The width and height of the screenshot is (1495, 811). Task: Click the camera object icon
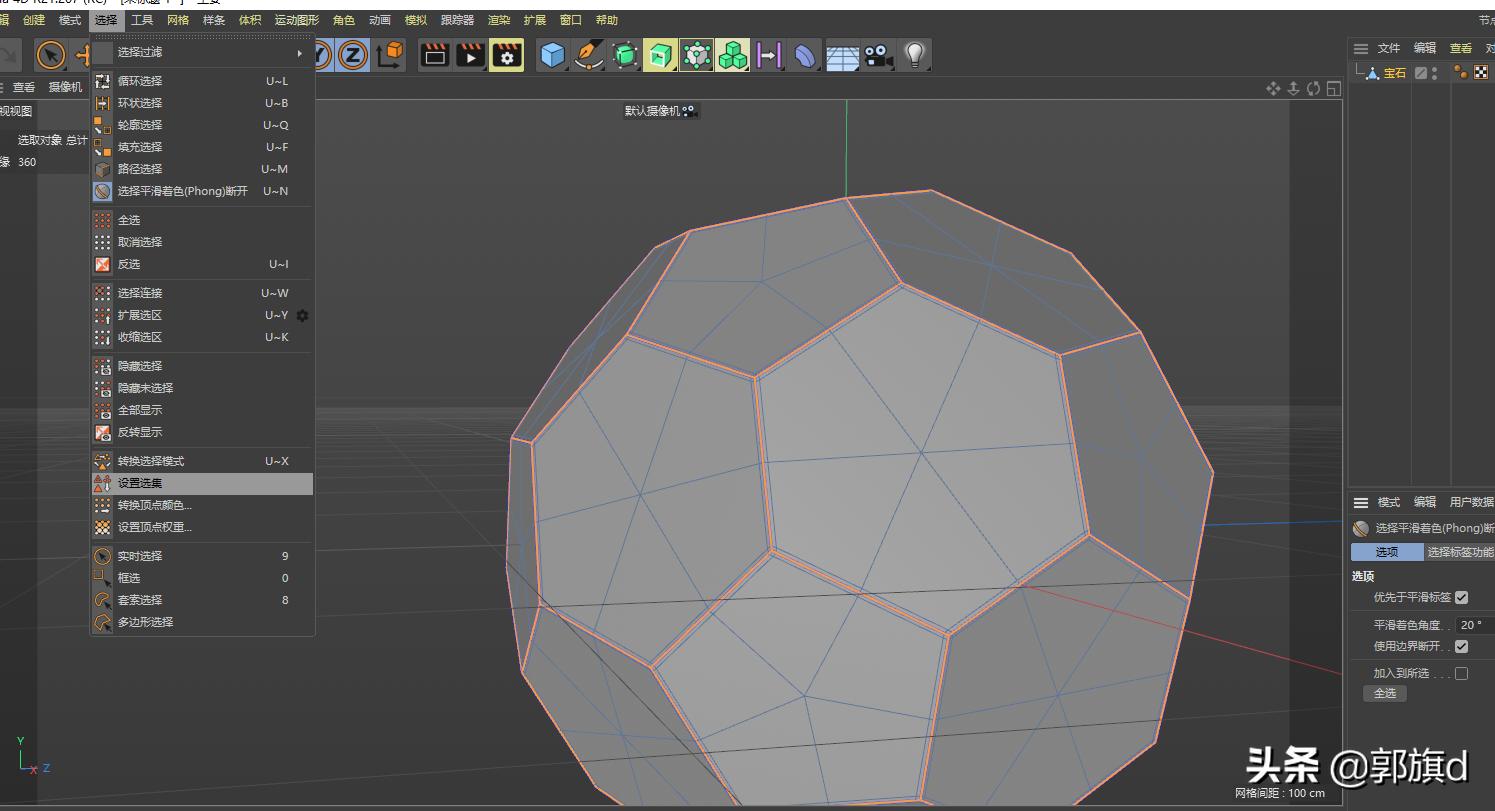[x=877, y=56]
